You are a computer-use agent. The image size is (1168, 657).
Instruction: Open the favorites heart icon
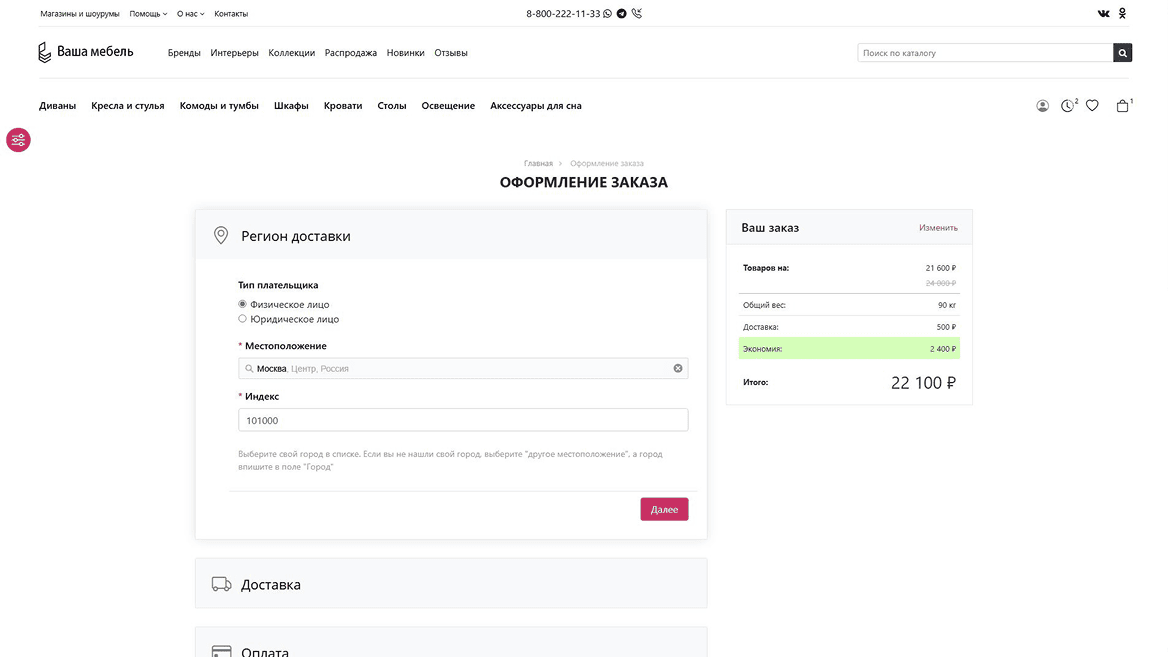coord(1092,106)
